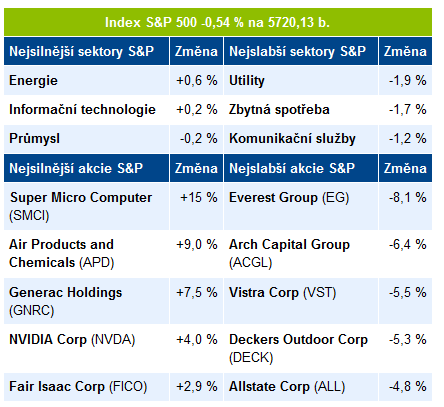The height and width of the screenshot is (407, 444).
Task: Click the Nejsilnější akcie S&P header
Action: coord(87,168)
